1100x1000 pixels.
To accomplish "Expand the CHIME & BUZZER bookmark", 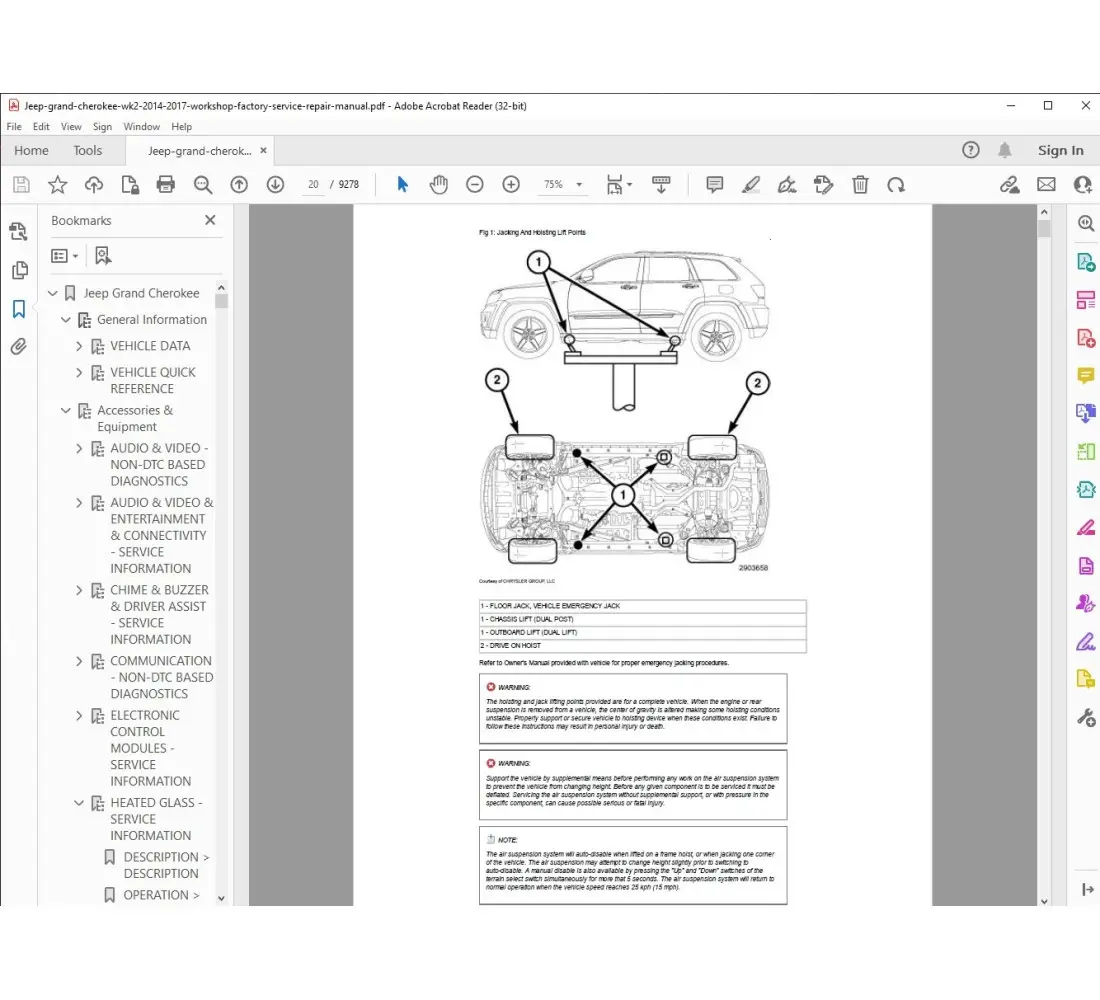I will [80, 590].
